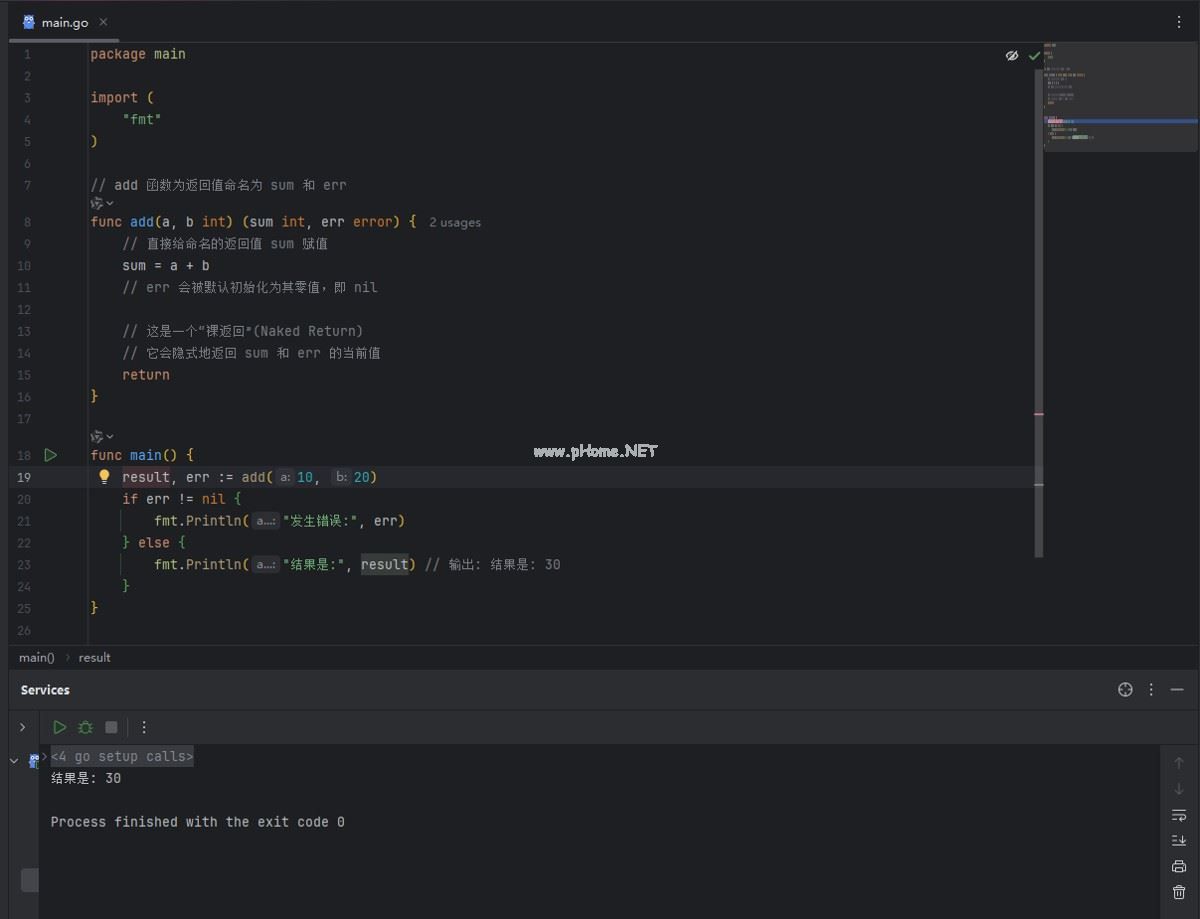Click the run gutter arrow beside func main
Viewport: 1200px width, 919px height.
(50, 455)
